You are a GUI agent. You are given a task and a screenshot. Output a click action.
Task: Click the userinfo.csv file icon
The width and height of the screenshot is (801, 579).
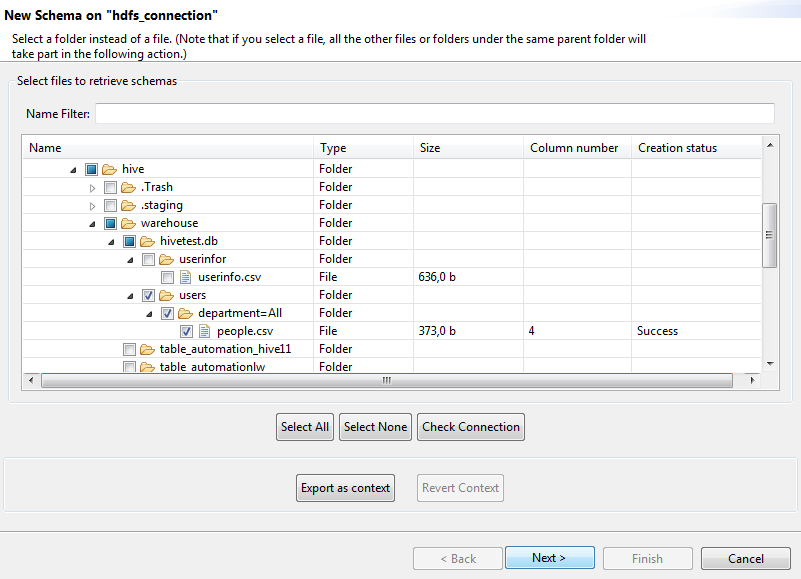click(185, 277)
